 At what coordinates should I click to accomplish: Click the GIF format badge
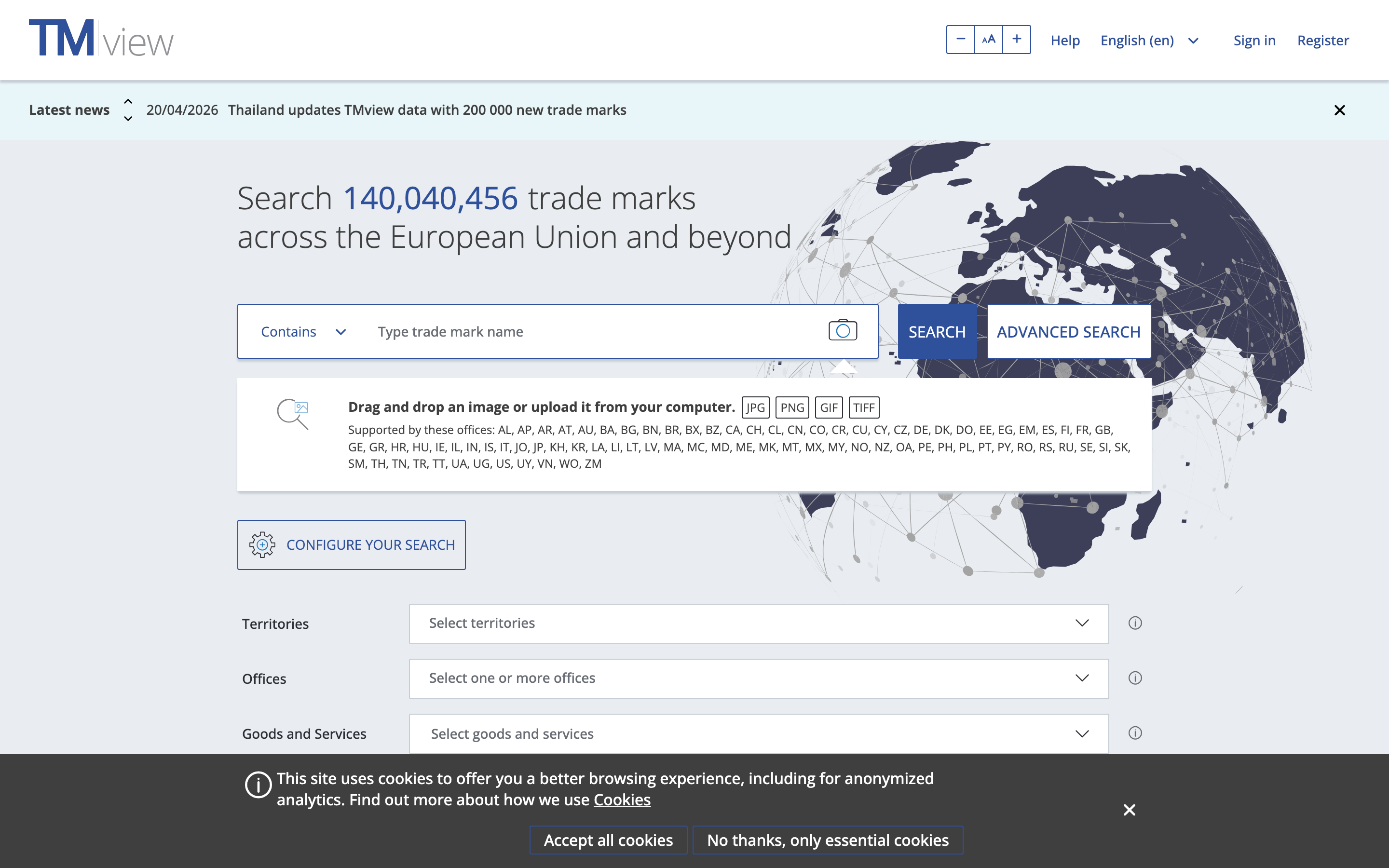coord(828,407)
